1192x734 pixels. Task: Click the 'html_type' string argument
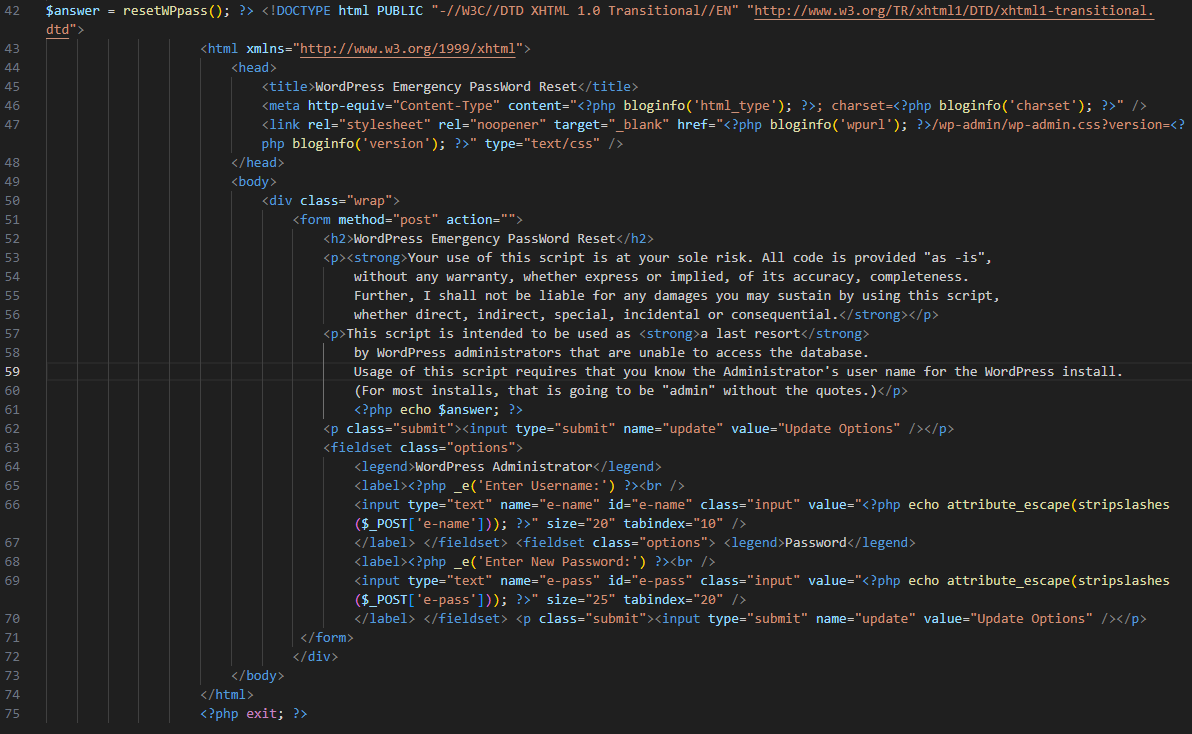pyautogui.click(x=734, y=106)
